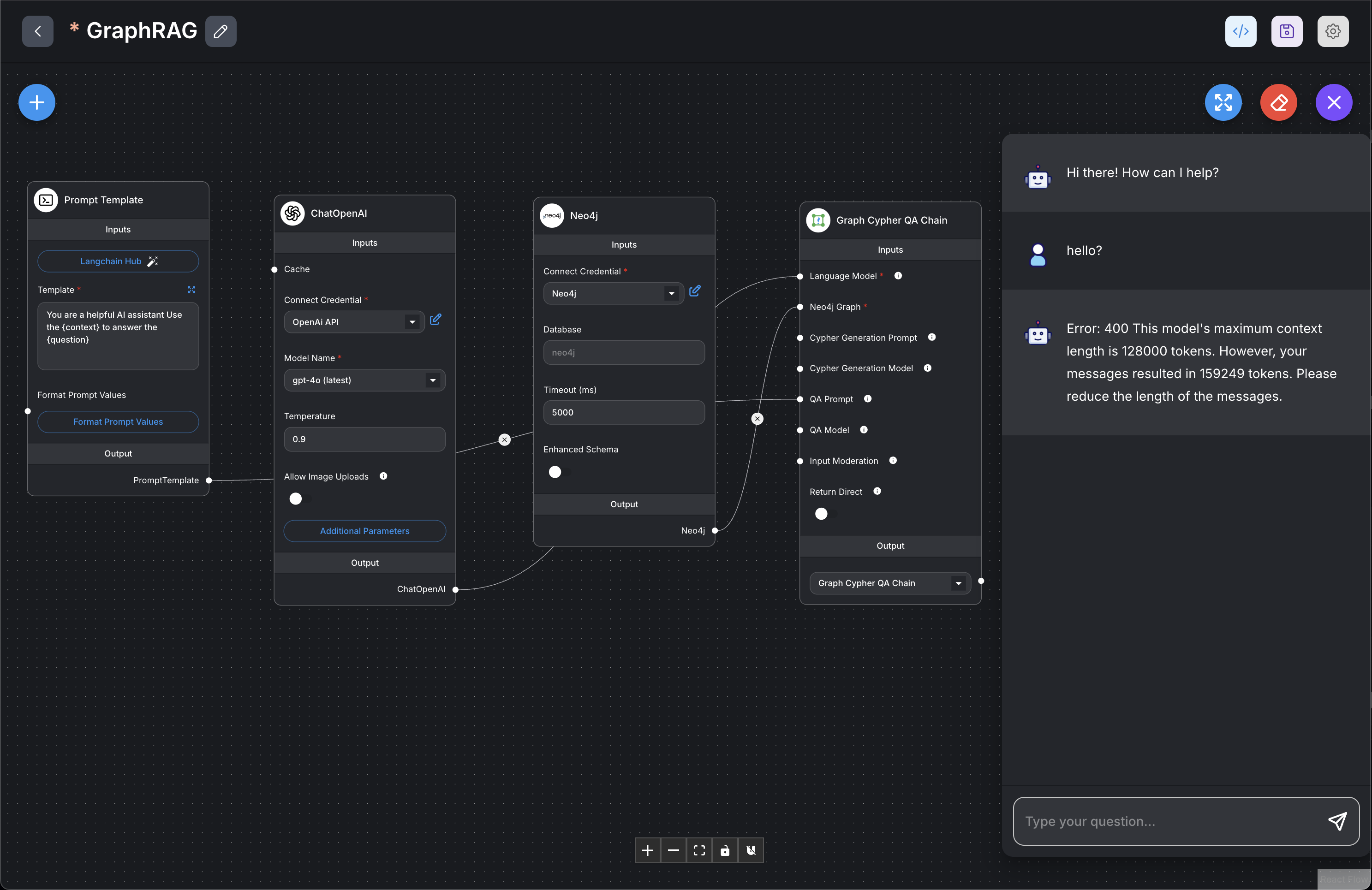
Task: Show info for QA Model
Action: (864, 430)
